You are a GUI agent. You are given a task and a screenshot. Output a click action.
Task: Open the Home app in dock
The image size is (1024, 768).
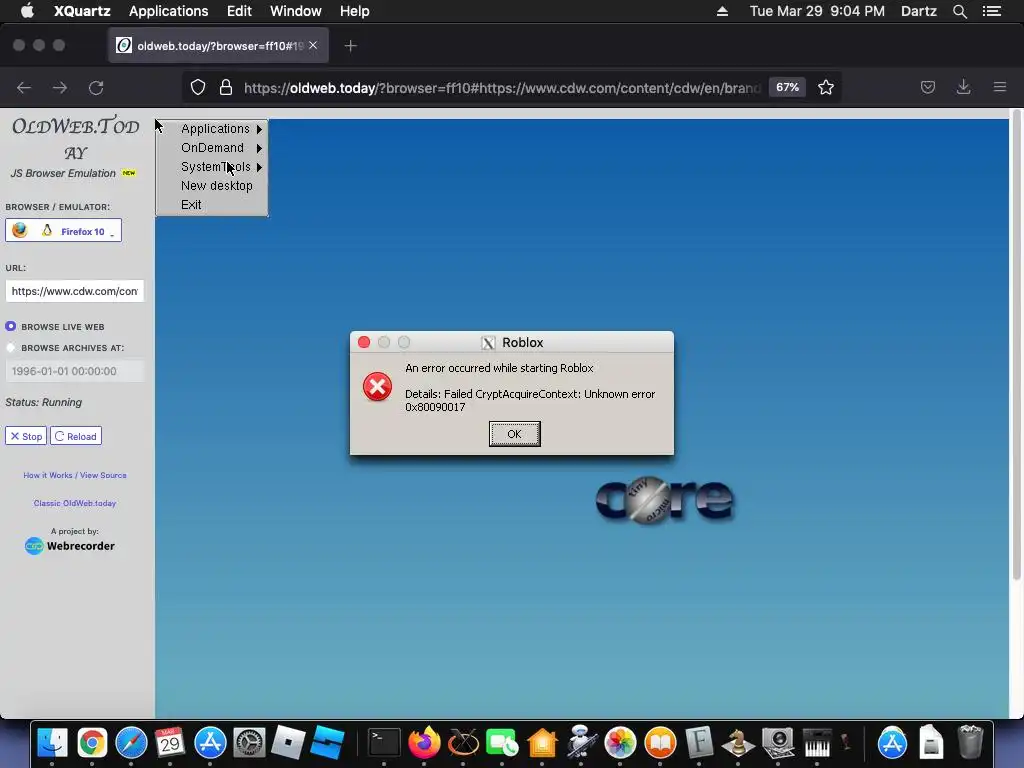pos(542,743)
